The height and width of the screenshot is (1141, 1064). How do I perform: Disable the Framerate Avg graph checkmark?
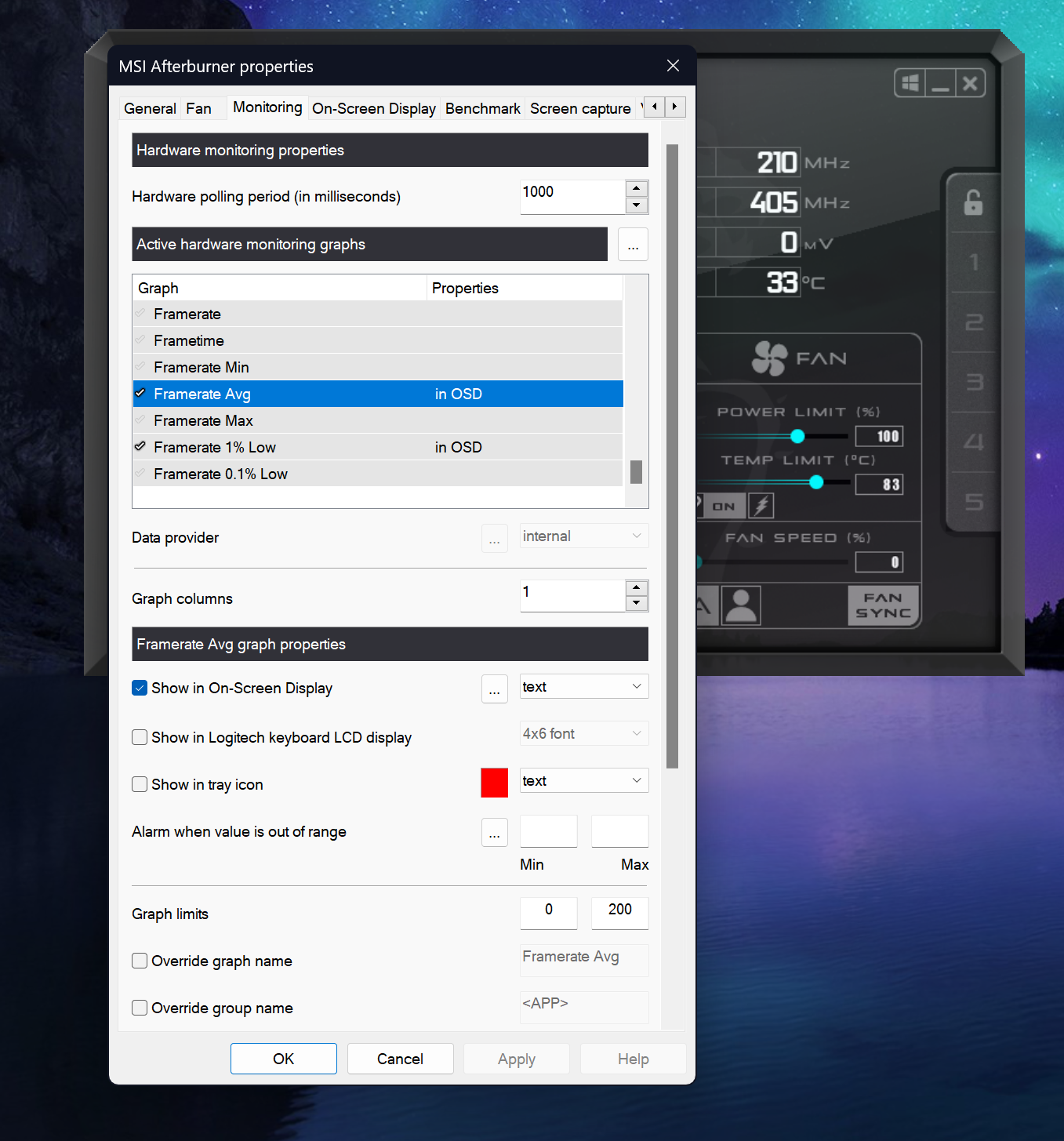tap(140, 393)
